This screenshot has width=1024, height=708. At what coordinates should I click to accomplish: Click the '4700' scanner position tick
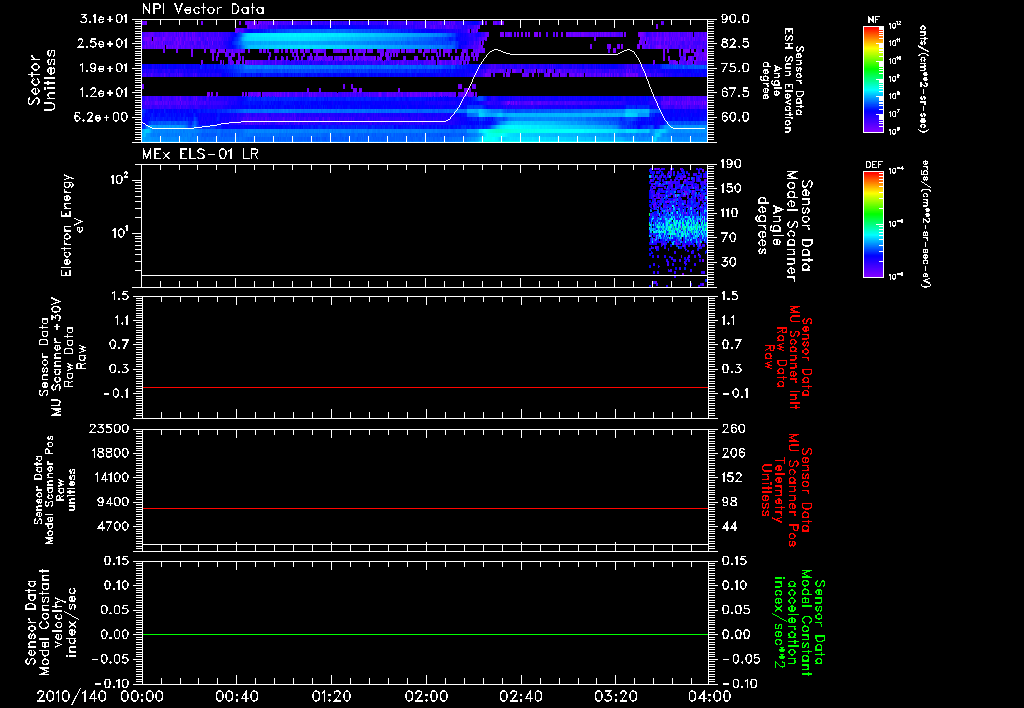click(x=112, y=526)
